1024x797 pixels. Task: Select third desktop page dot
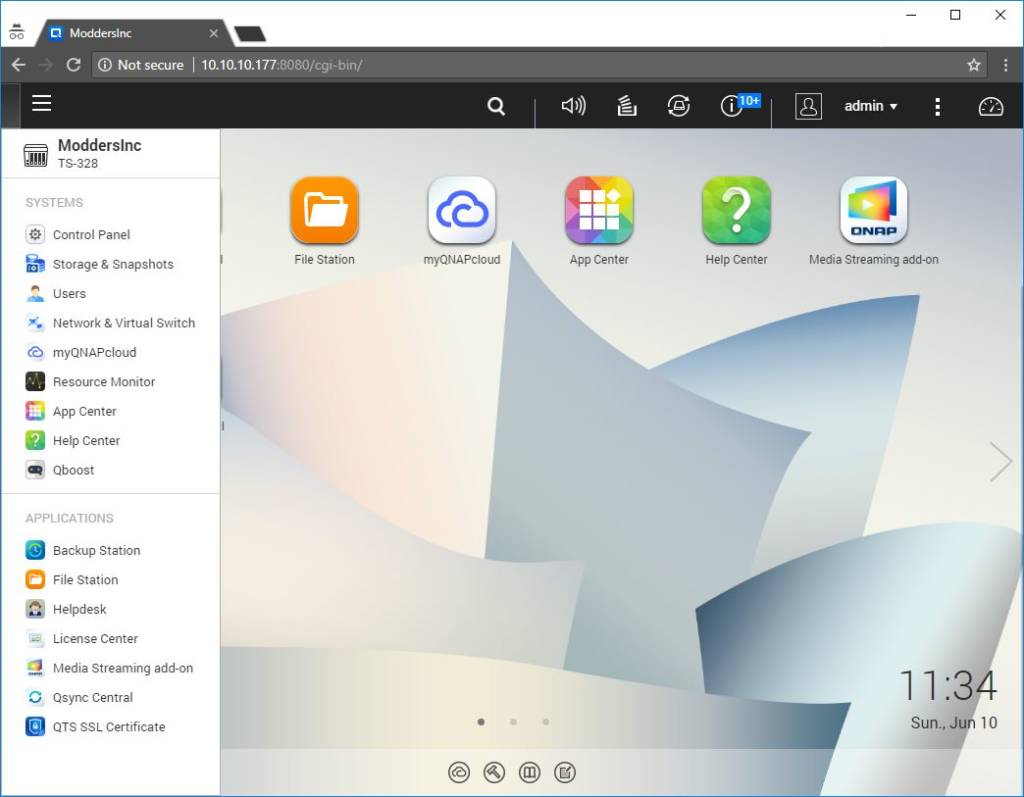click(546, 722)
